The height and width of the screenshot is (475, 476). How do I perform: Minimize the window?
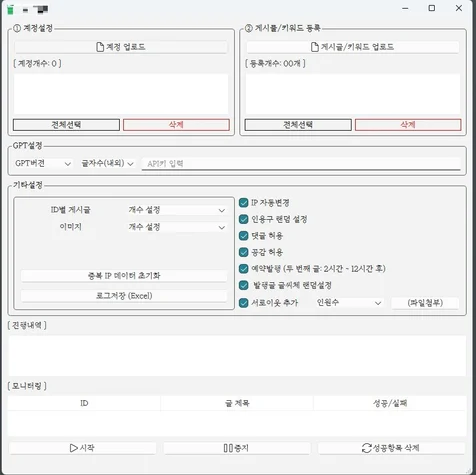[x=405, y=8]
